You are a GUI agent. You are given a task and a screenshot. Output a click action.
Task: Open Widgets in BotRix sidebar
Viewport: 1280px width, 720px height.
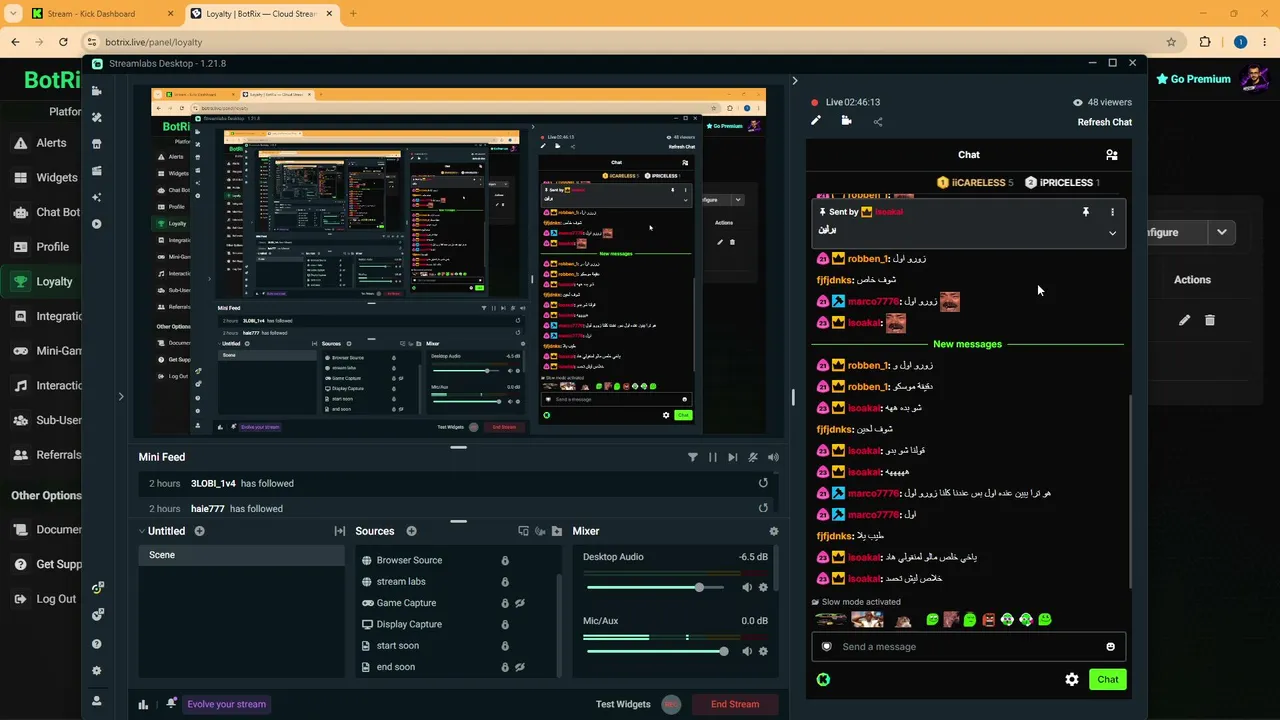tap(45, 178)
